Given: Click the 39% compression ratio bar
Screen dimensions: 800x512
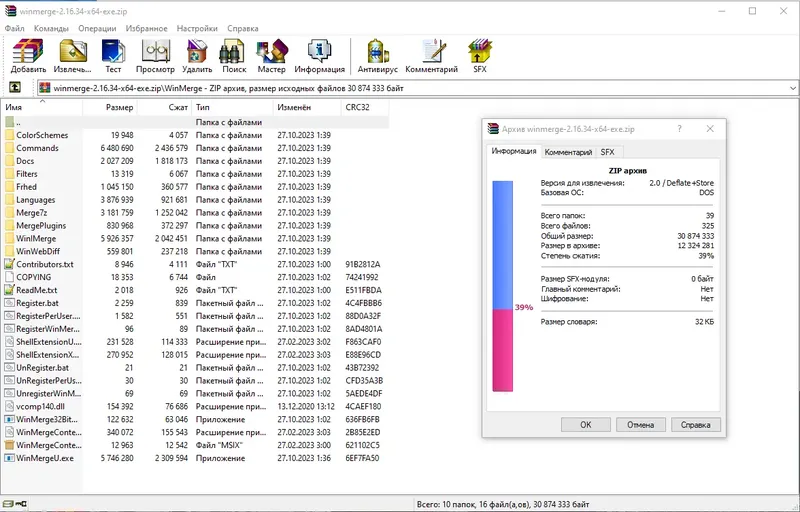Looking at the screenshot, I should (x=503, y=286).
